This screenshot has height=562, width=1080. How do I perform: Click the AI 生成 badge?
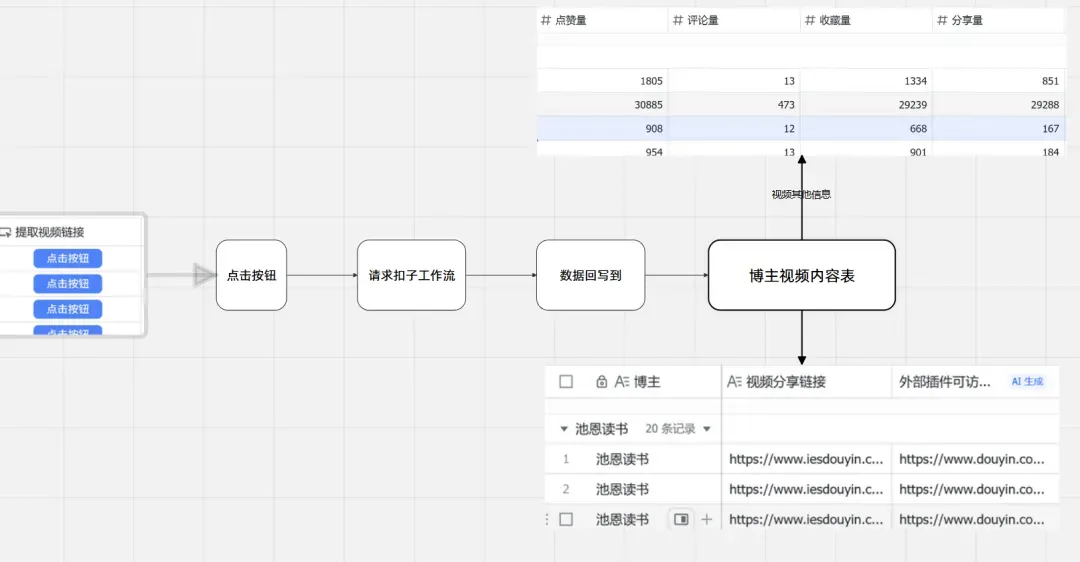tap(1026, 382)
